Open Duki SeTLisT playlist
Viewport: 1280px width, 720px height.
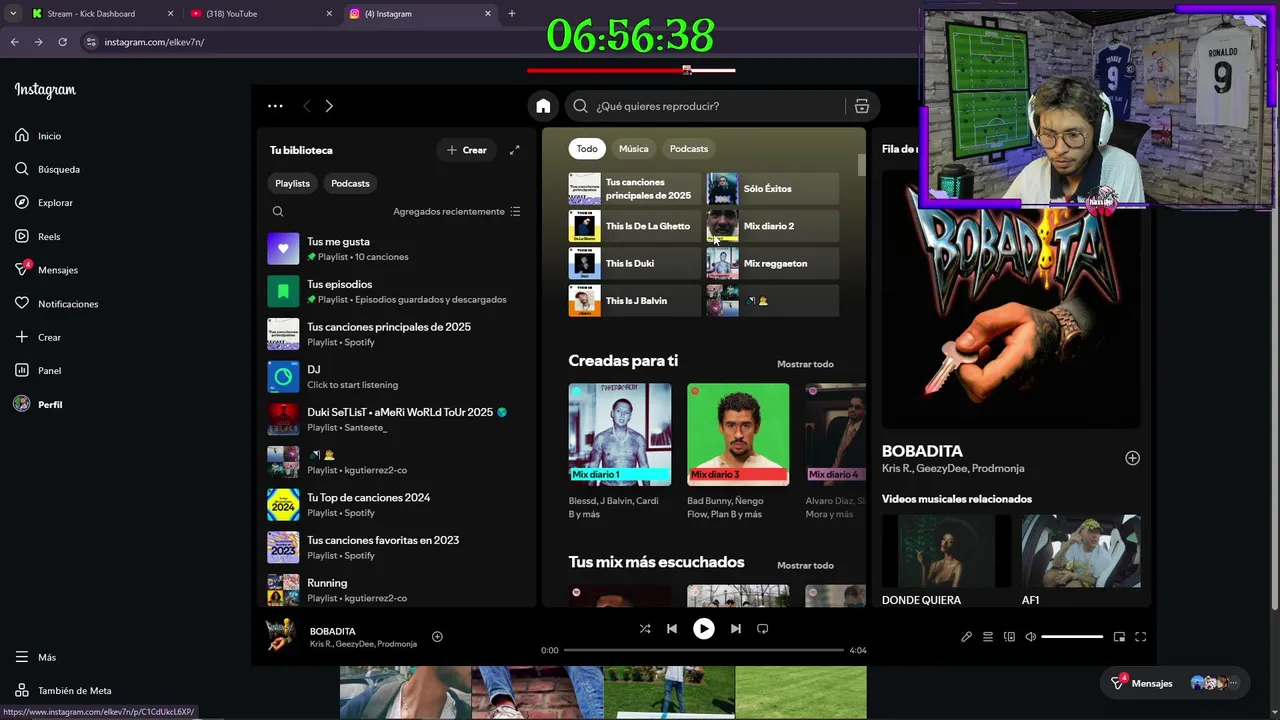(394, 419)
